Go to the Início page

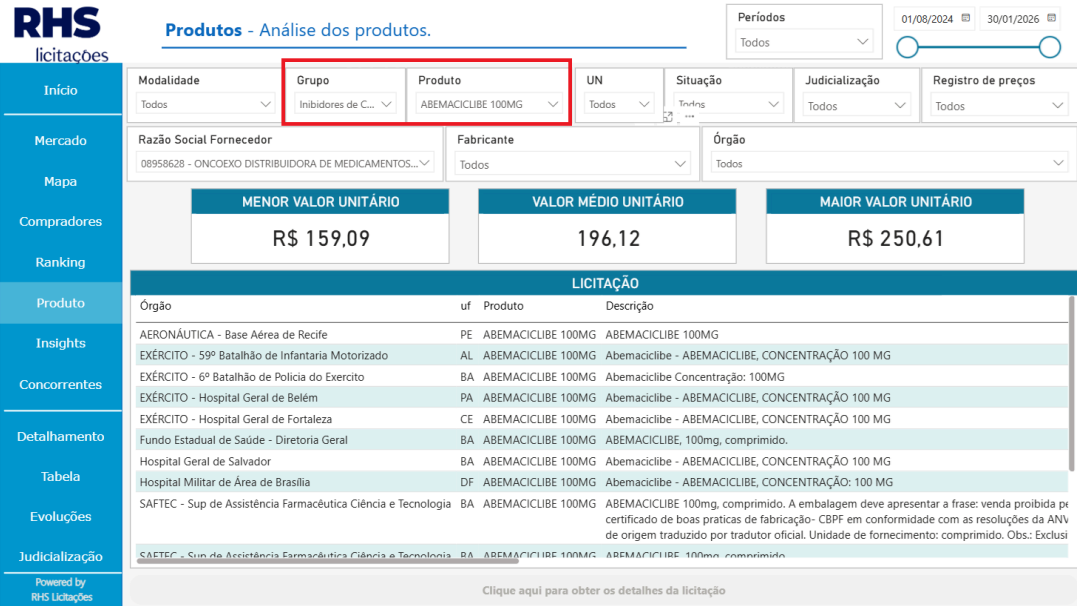pos(61,90)
